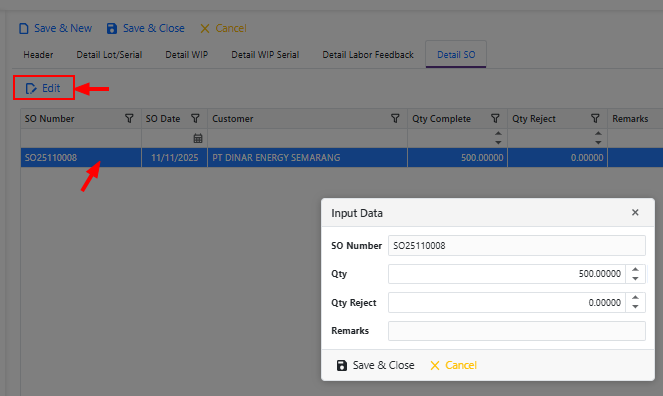
Task: Decrease the Qty Reject filter value in the grid
Action: [x=598, y=142]
